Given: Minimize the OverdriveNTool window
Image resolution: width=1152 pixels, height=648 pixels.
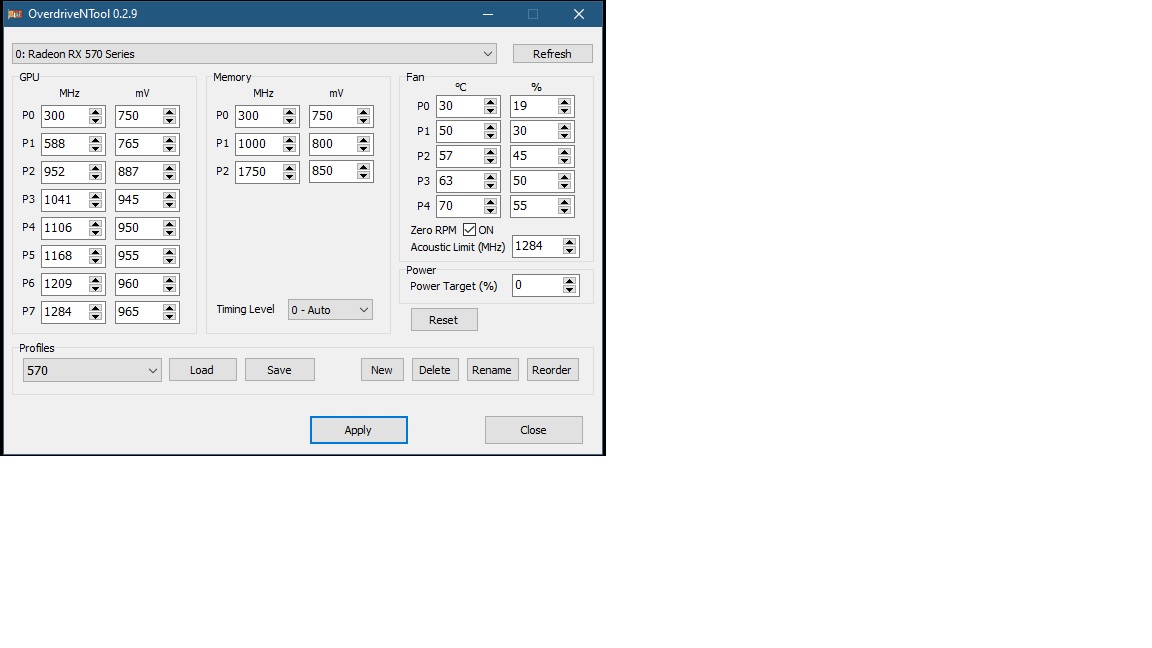Looking at the screenshot, I should coord(488,14).
